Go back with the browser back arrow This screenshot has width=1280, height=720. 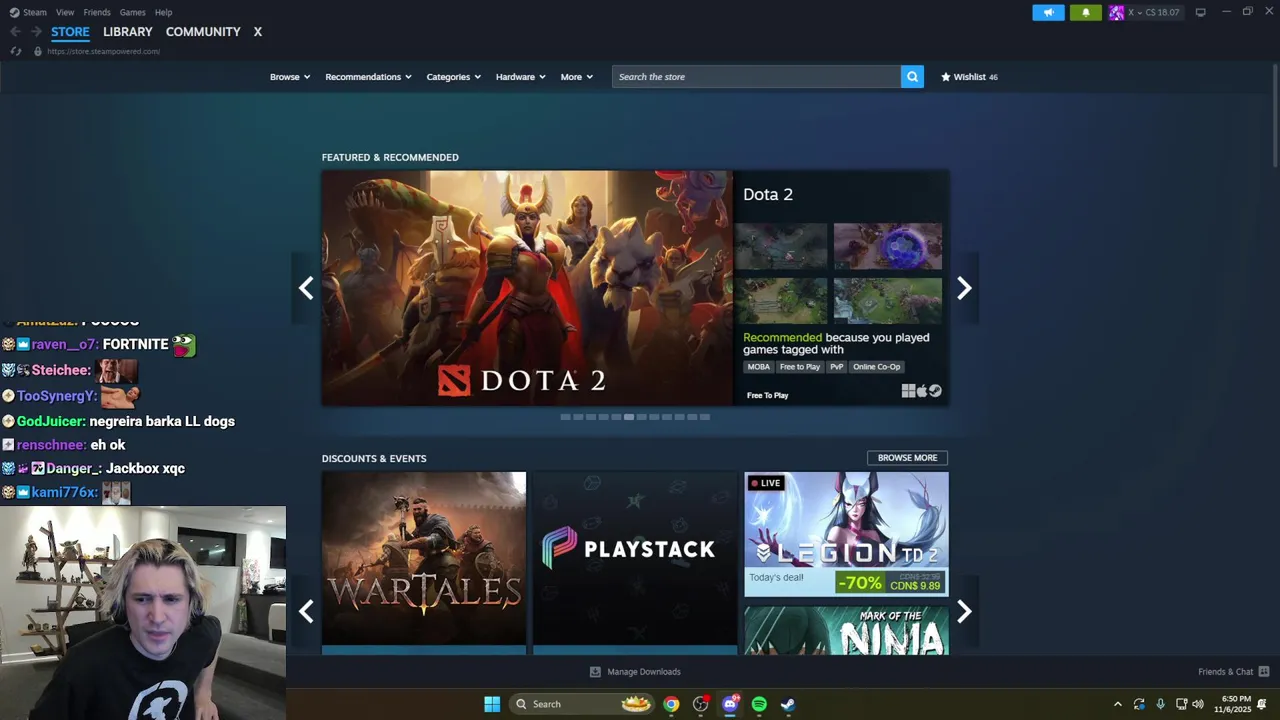click(x=15, y=32)
